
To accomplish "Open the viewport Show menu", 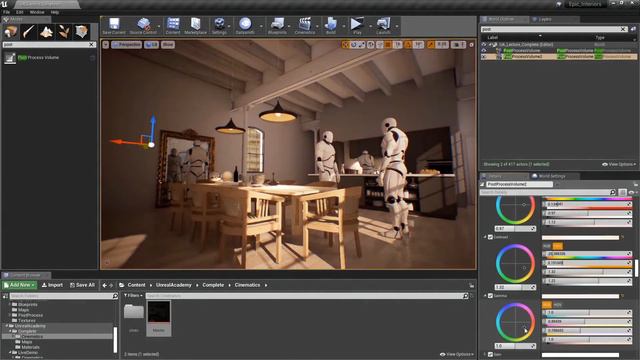I will 168,44.
